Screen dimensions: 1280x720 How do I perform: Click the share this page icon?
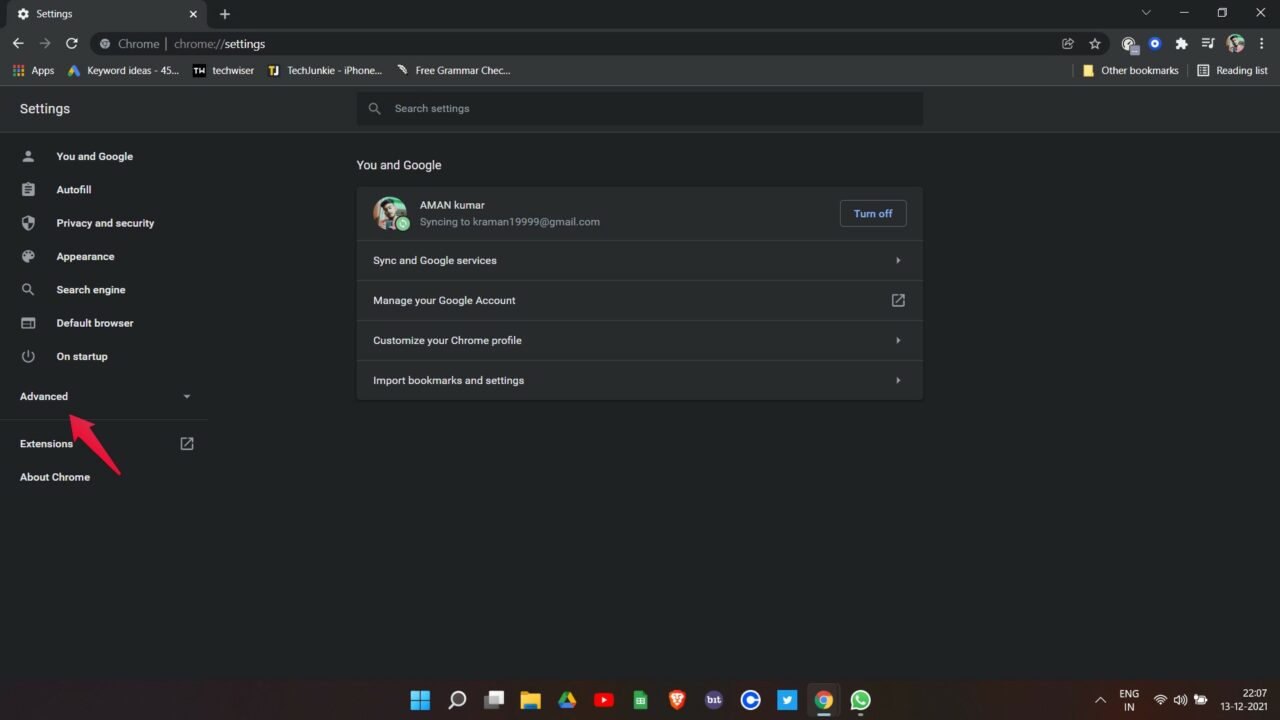(x=1068, y=44)
